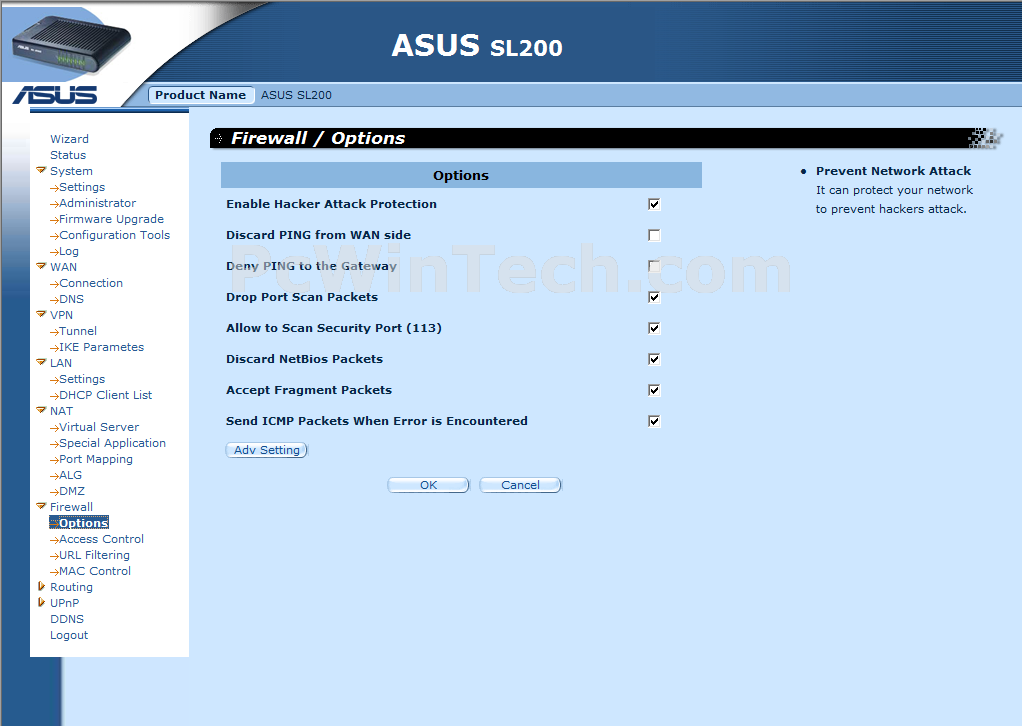1022x726 pixels.
Task: Click Logout in the sidebar
Action: (x=69, y=635)
